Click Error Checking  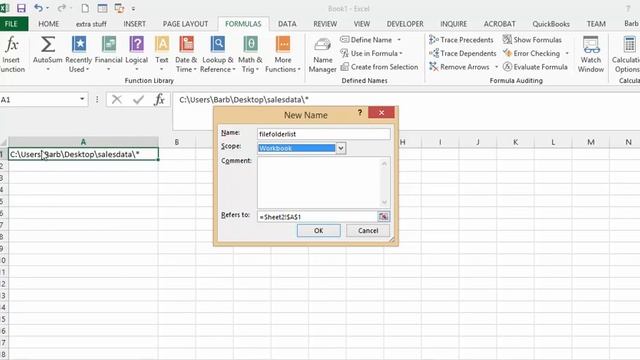[x=531, y=53]
